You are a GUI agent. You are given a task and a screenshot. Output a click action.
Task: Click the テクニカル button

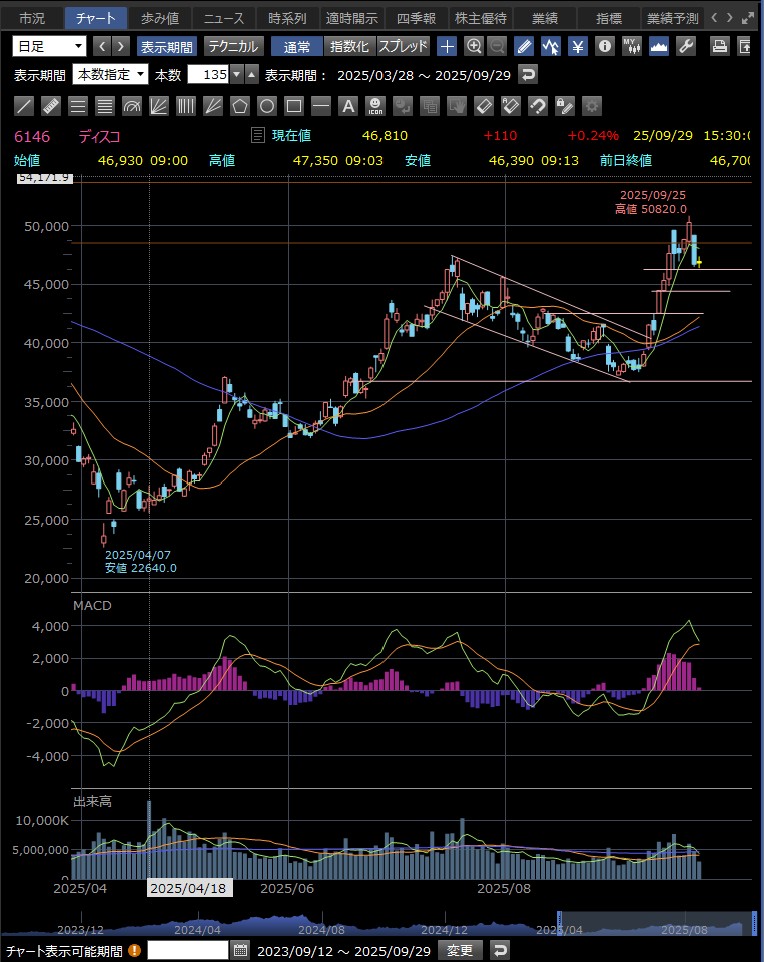pyautogui.click(x=233, y=46)
